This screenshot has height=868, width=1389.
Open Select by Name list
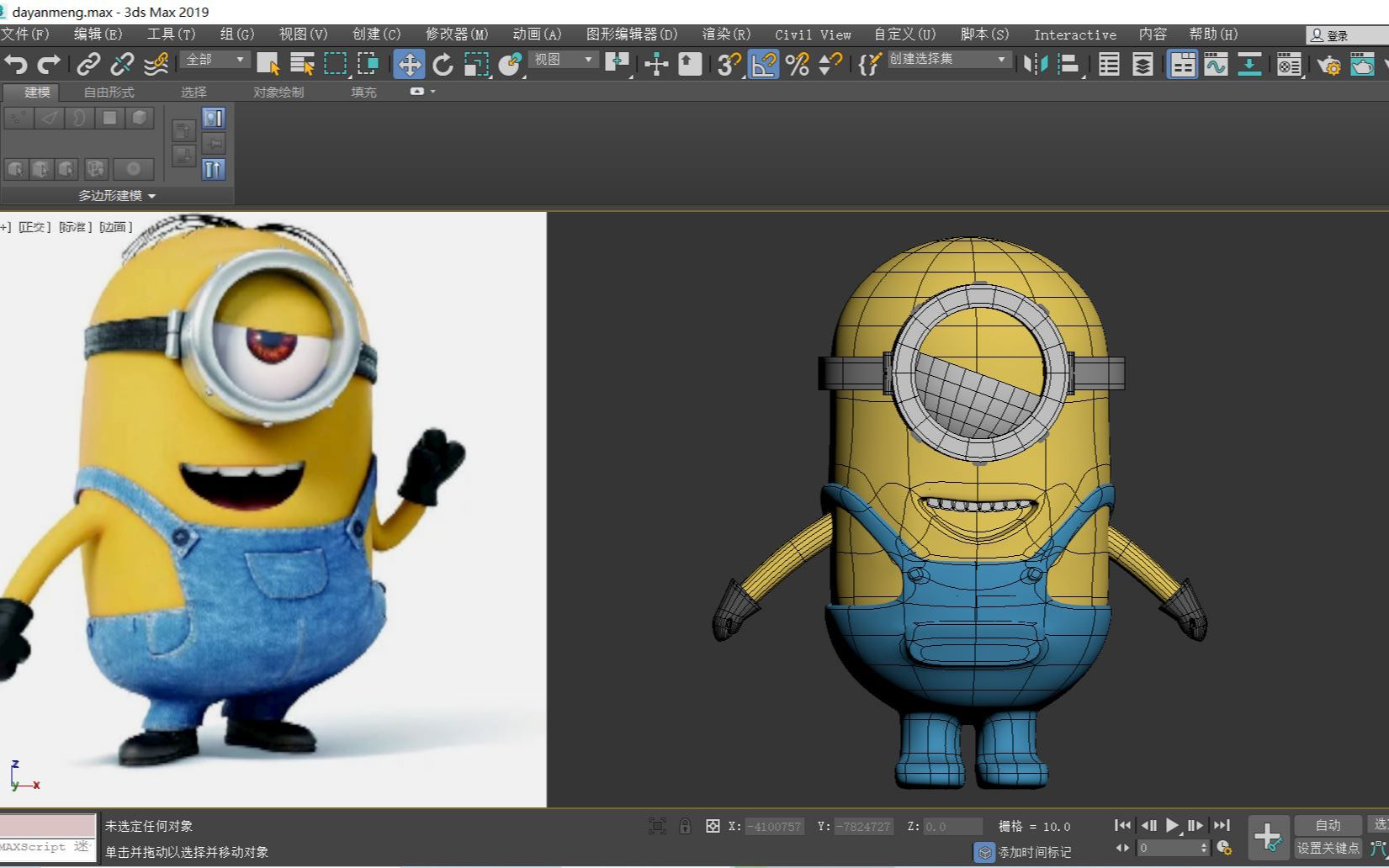(x=301, y=63)
